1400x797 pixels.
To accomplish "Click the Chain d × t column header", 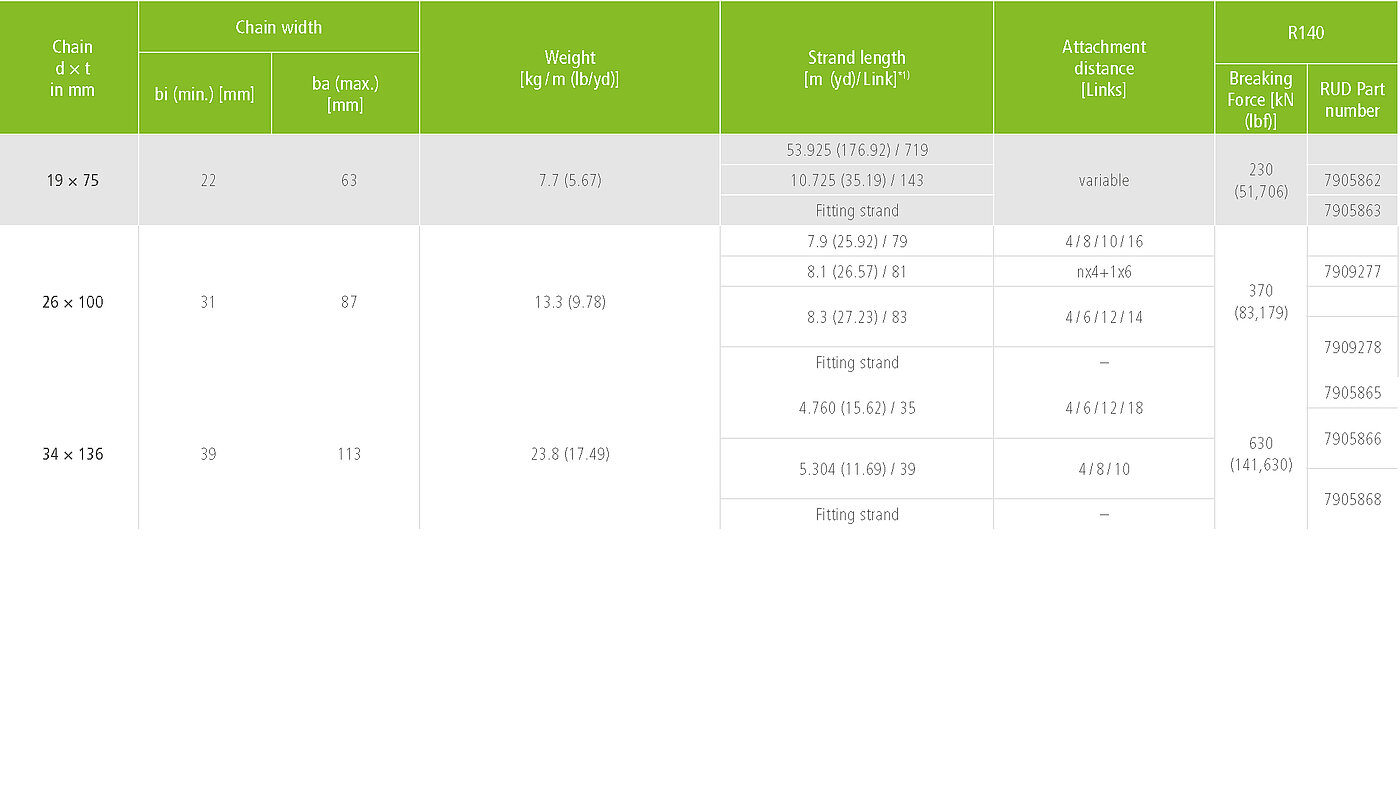I will pos(69,67).
